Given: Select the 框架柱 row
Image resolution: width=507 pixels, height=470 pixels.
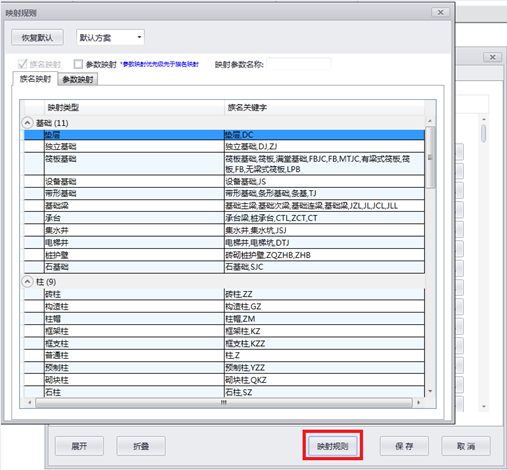Looking at the screenshot, I should coord(224,331).
